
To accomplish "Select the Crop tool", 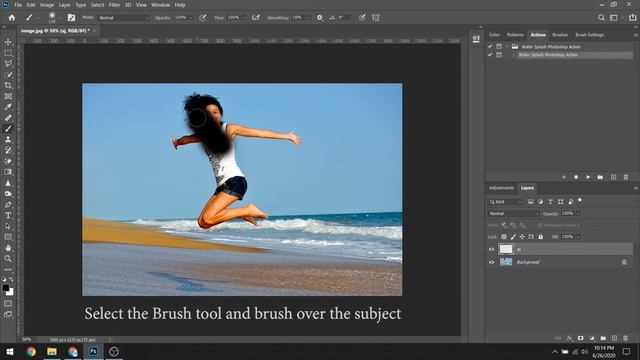I will 8,85.
